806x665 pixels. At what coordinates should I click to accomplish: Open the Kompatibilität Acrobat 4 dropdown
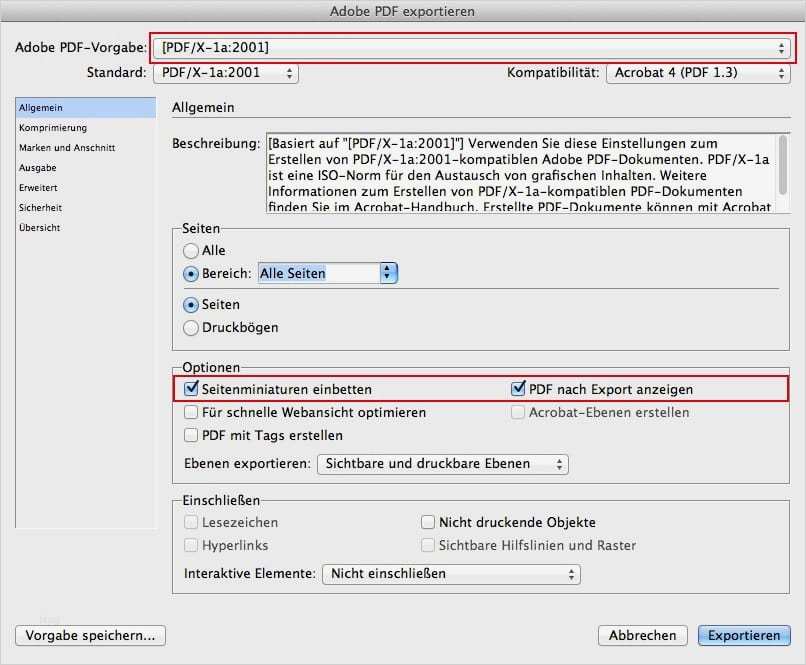[698, 73]
